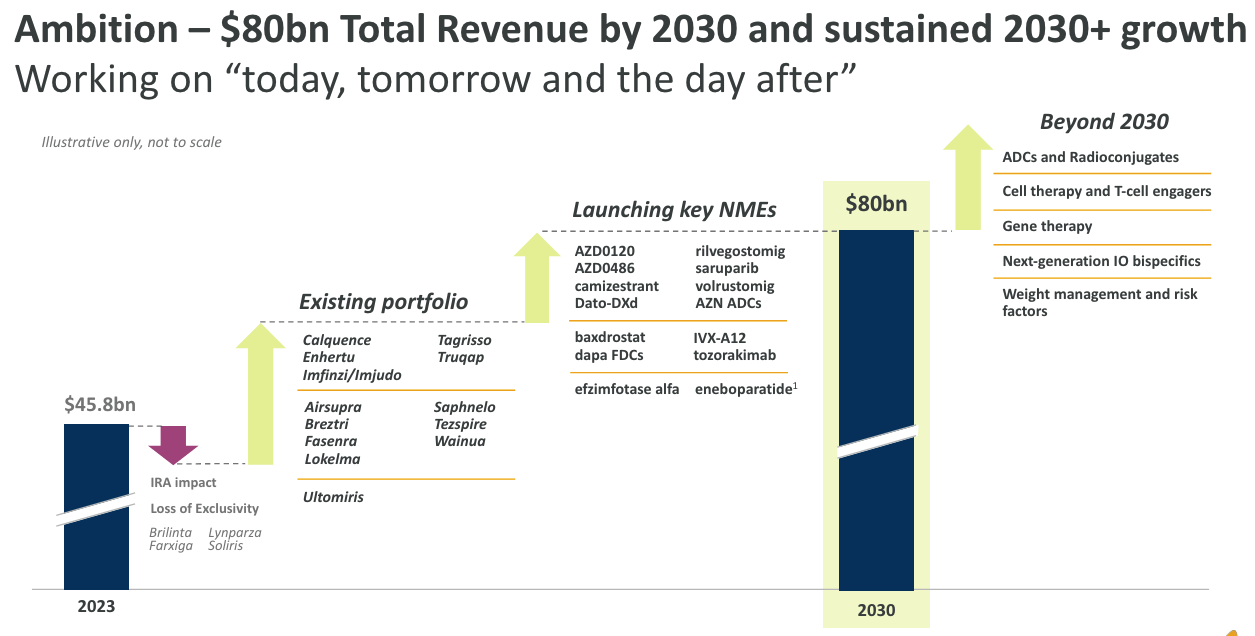
Task: Click the $80bn label
Action: (876, 203)
